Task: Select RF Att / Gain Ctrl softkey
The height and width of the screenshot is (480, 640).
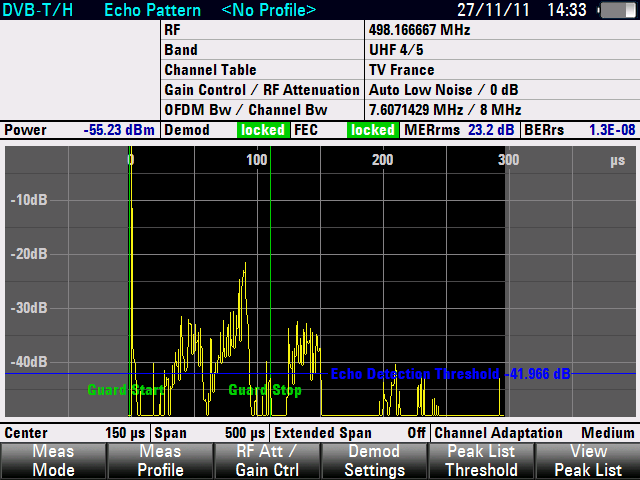Action: tap(267, 461)
